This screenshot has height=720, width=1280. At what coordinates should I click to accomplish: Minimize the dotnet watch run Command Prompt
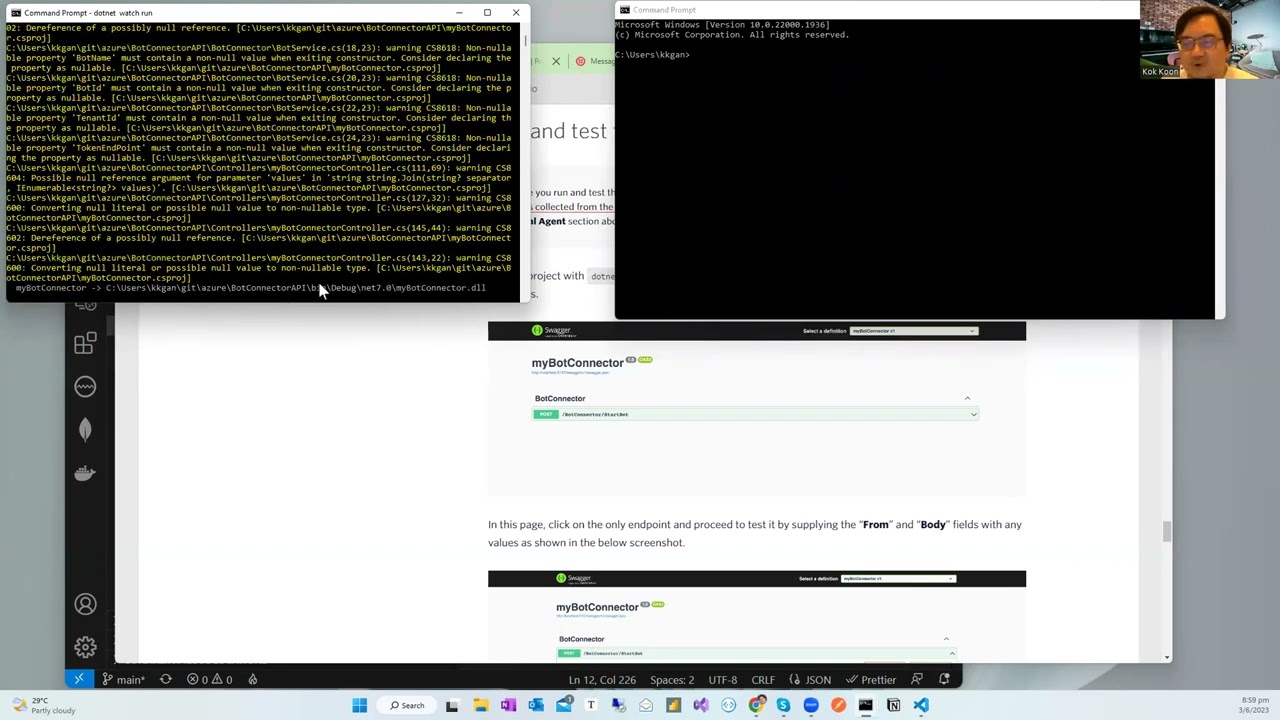pos(459,13)
